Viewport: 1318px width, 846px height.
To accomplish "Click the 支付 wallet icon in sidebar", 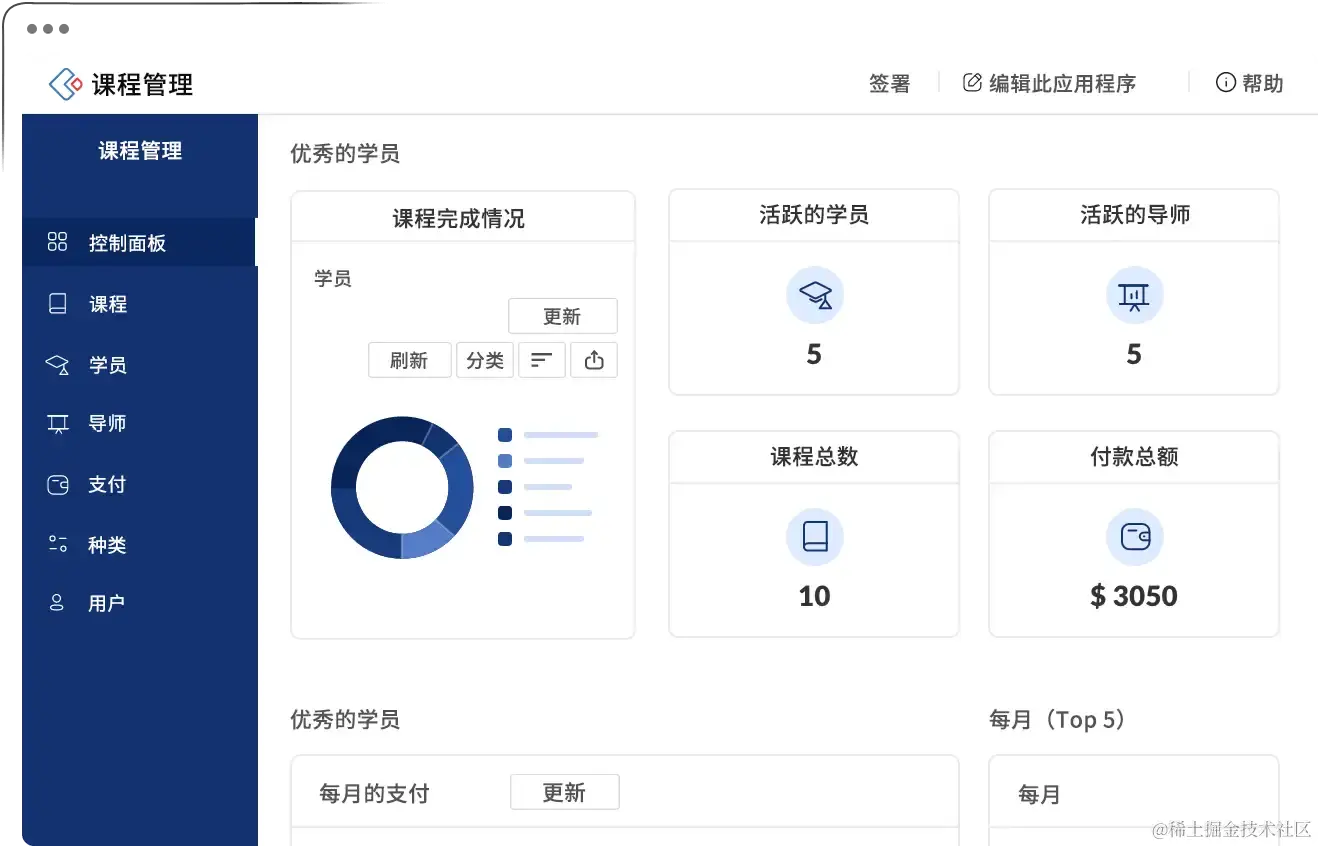I will pos(58,485).
